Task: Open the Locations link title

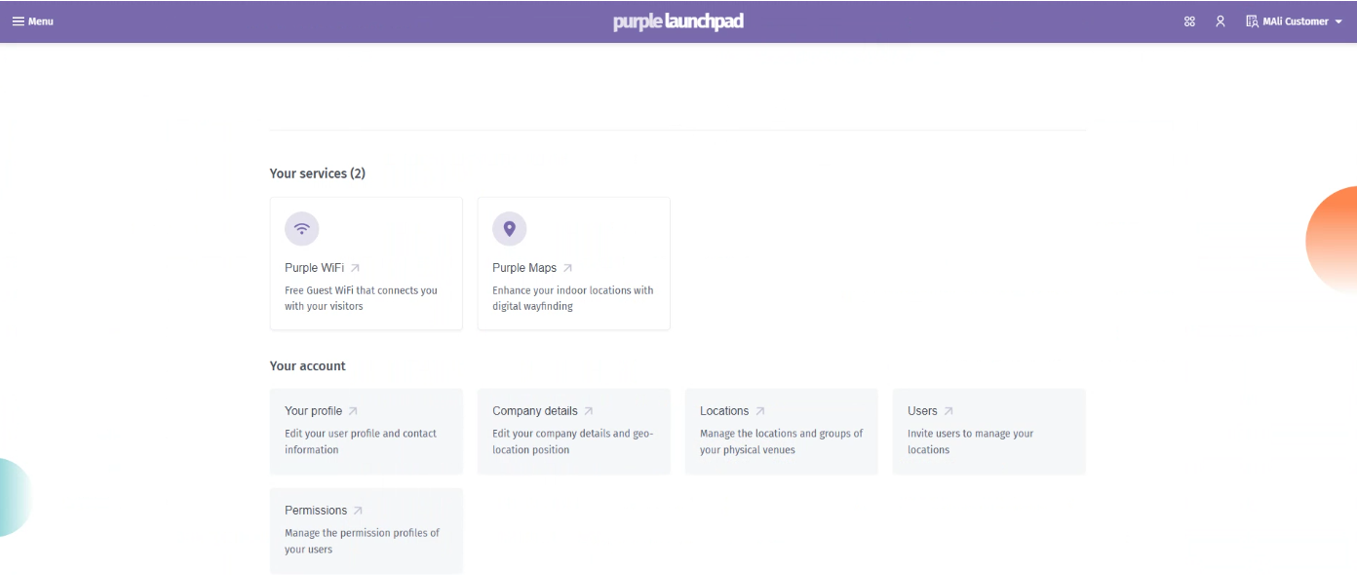Action: click(x=724, y=411)
